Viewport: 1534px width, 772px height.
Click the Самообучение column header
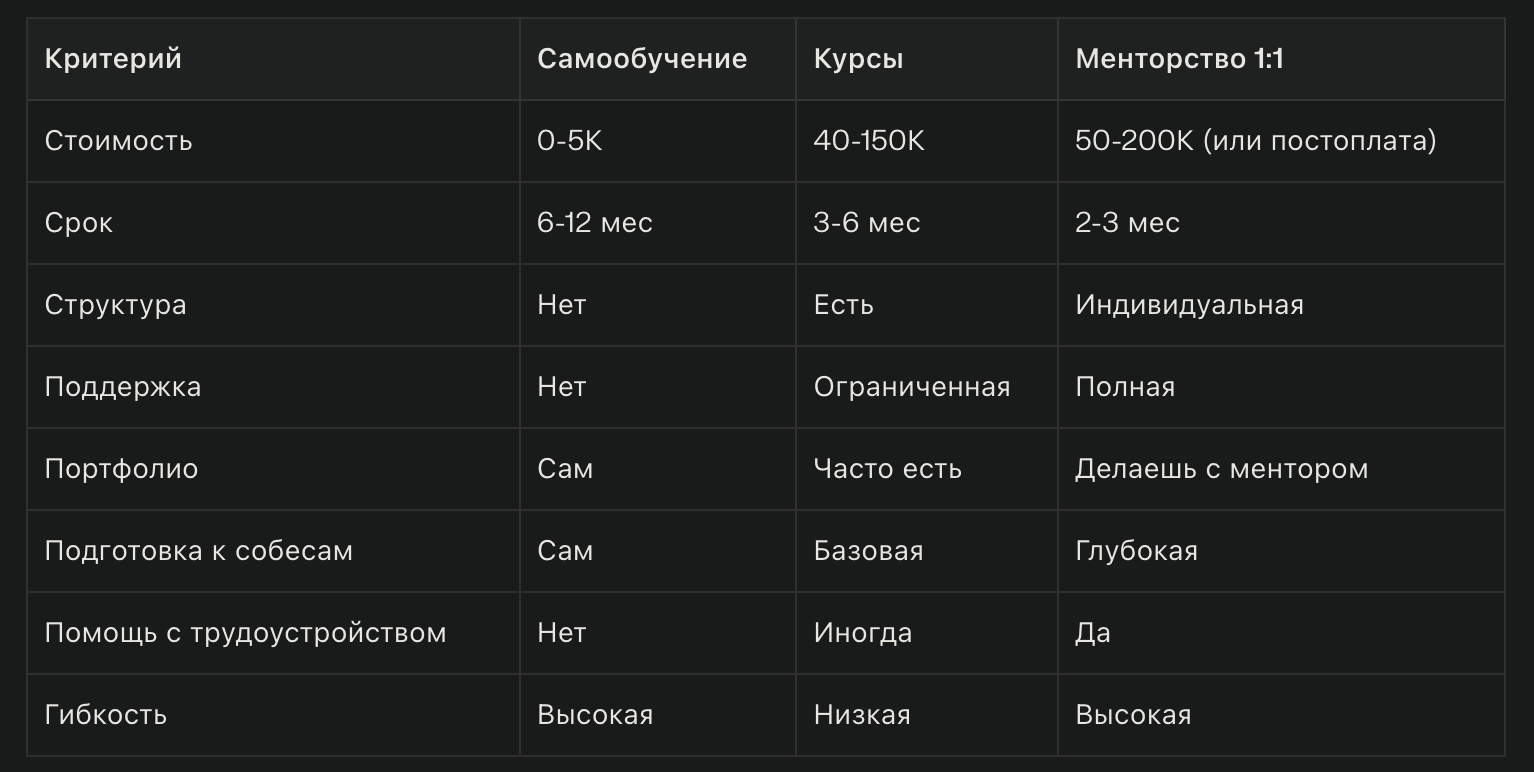[x=641, y=59]
